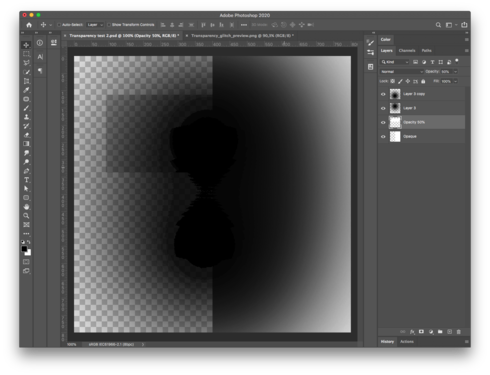The width and height of the screenshot is (490, 375).
Task: Select the Lasso tool
Action: coord(26,63)
